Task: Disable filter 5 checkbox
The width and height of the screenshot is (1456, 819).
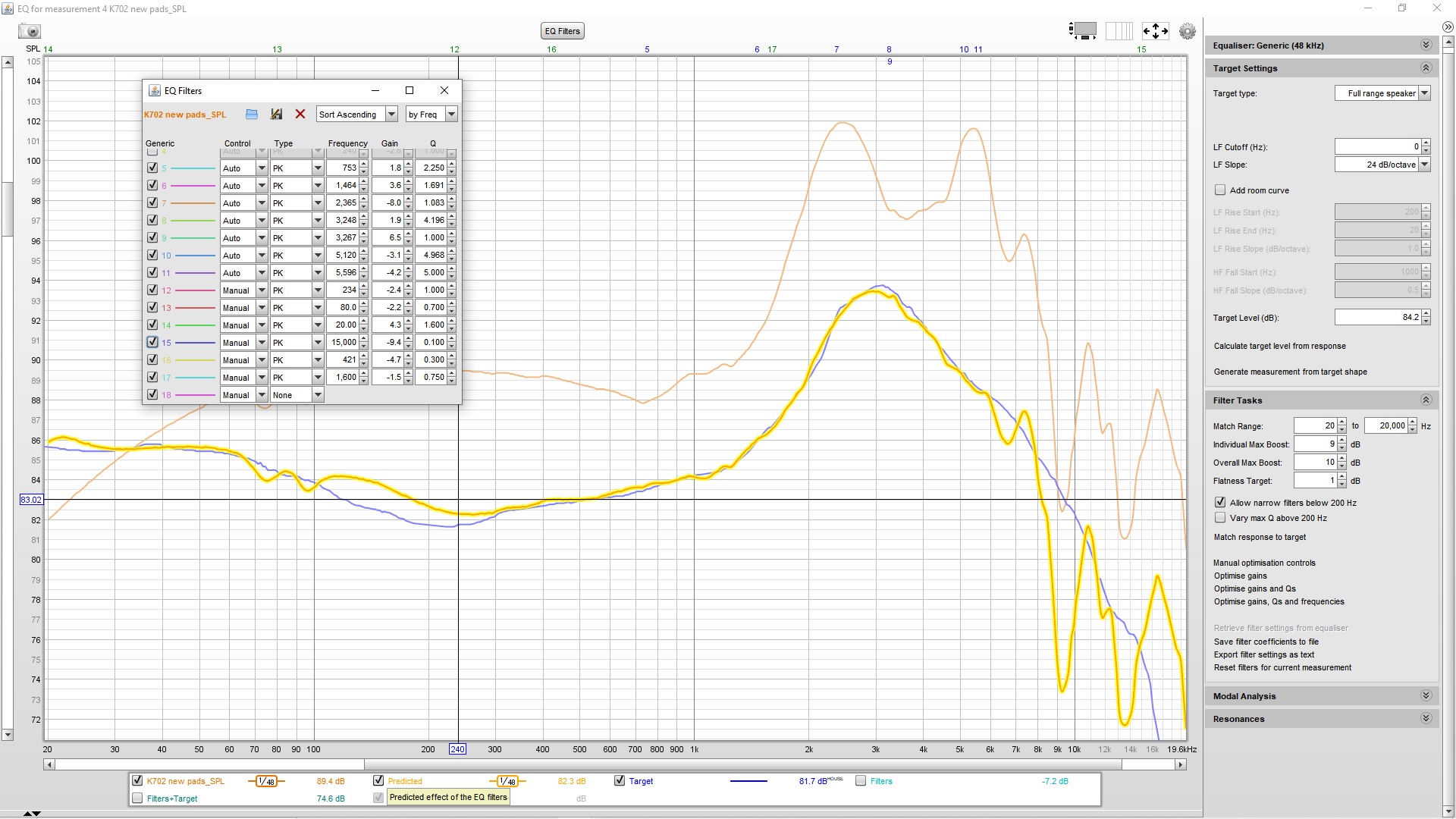Action: coord(152,168)
